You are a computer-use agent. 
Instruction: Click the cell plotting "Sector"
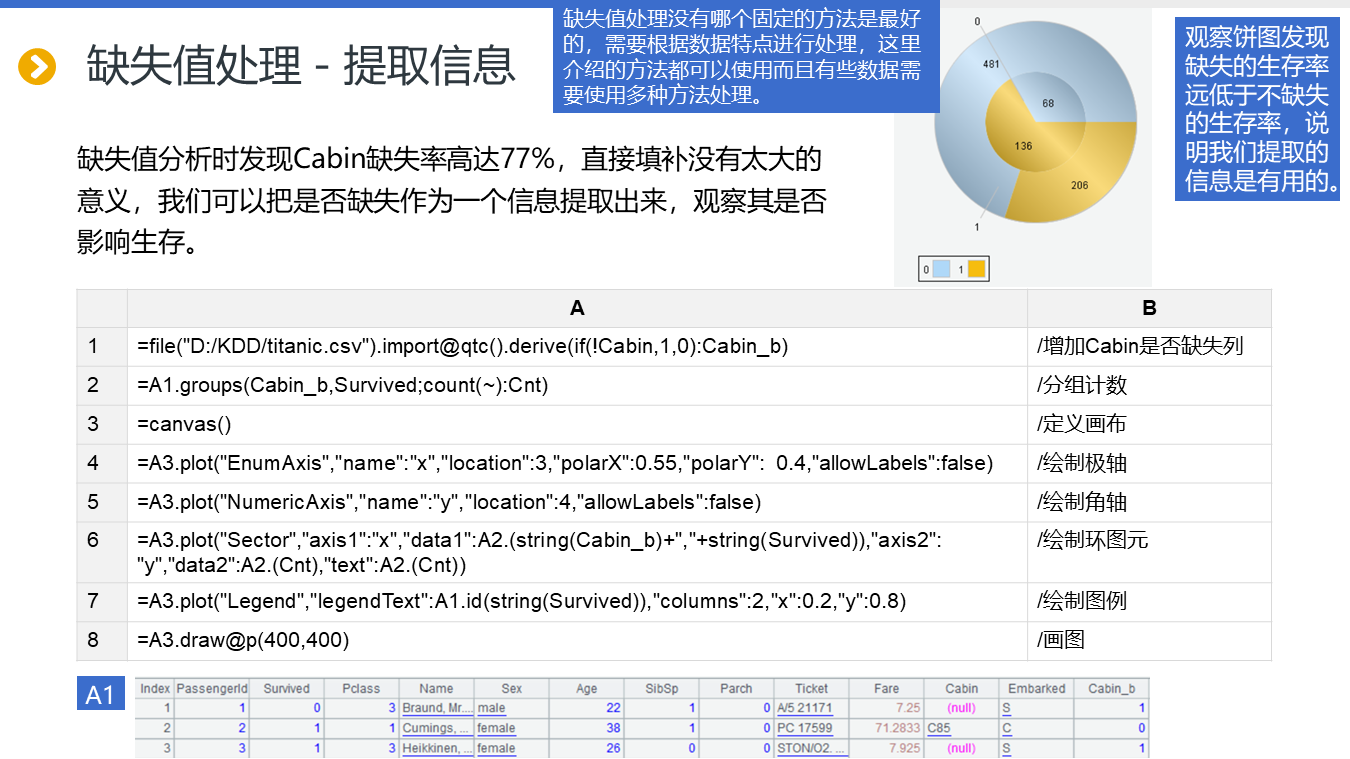tap(577, 552)
